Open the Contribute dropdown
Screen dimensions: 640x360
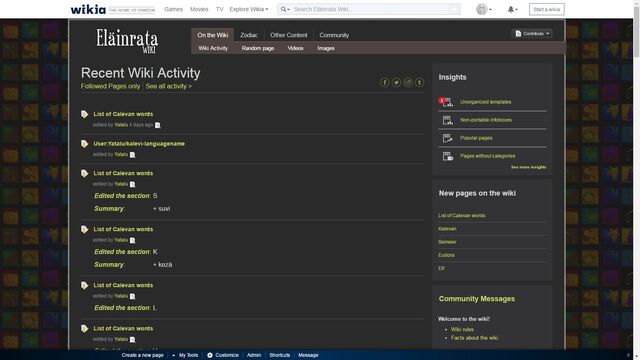pyautogui.click(x=532, y=33)
